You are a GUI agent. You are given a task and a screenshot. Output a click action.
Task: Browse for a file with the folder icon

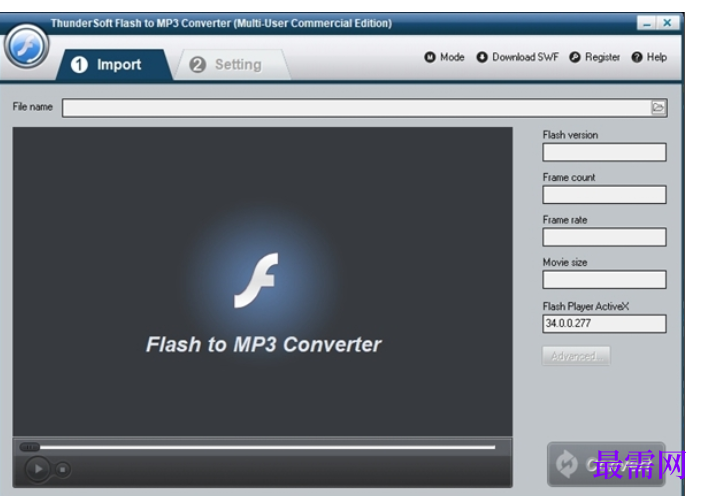click(x=658, y=107)
